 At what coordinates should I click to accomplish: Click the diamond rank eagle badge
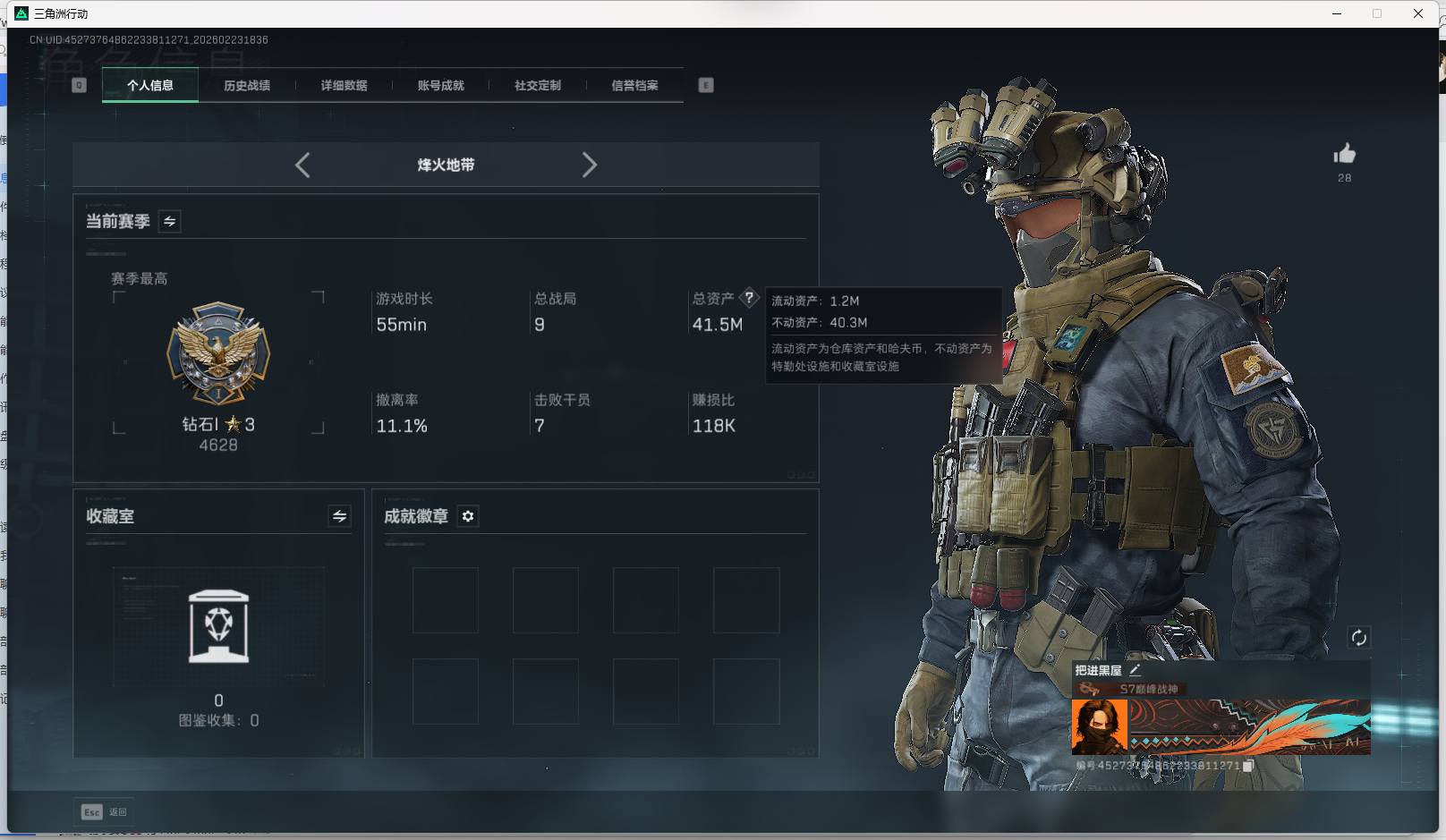pos(218,352)
